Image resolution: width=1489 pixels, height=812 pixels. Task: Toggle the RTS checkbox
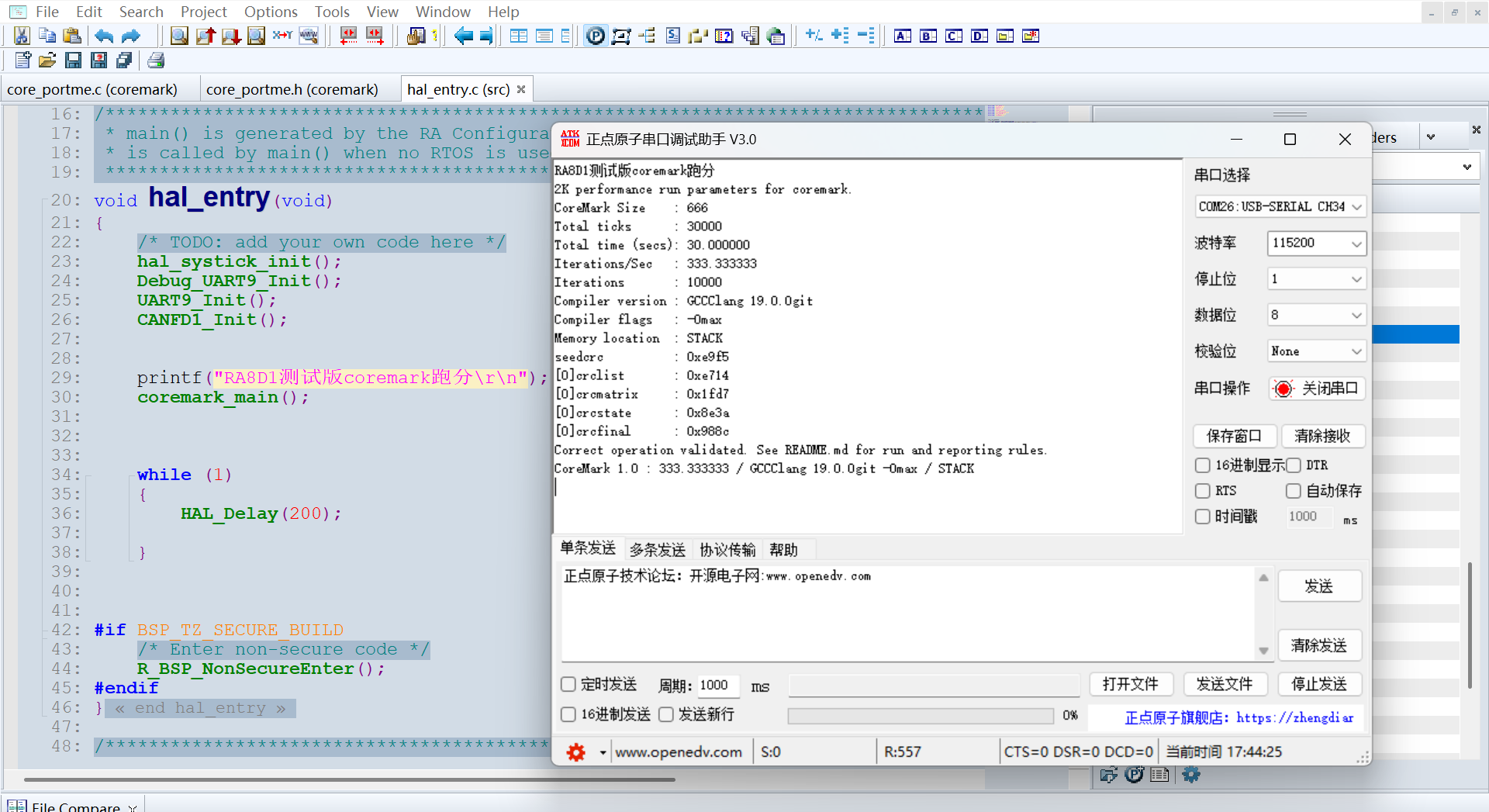pos(1203,491)
